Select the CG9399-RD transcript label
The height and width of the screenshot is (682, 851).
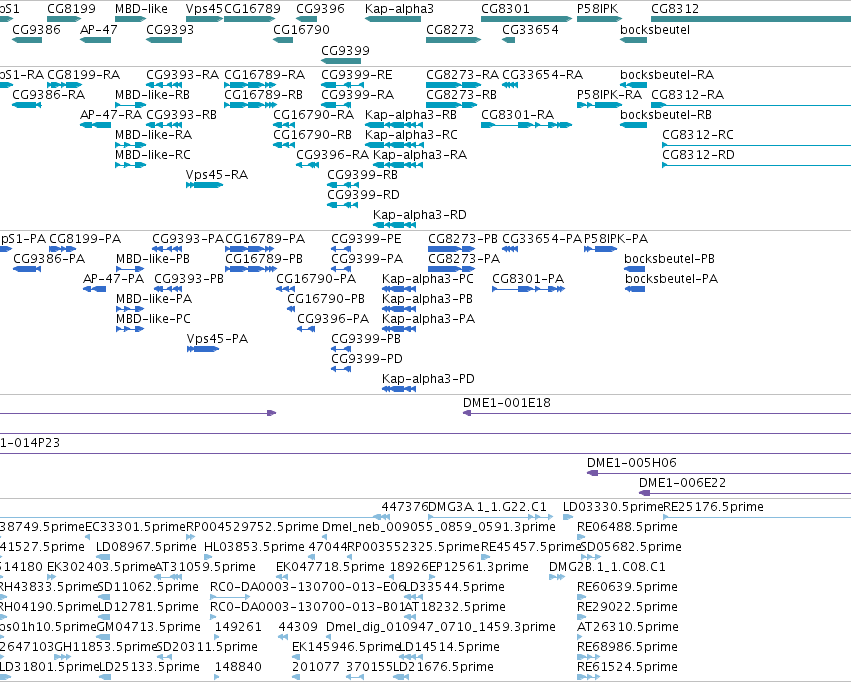(363, 194)
